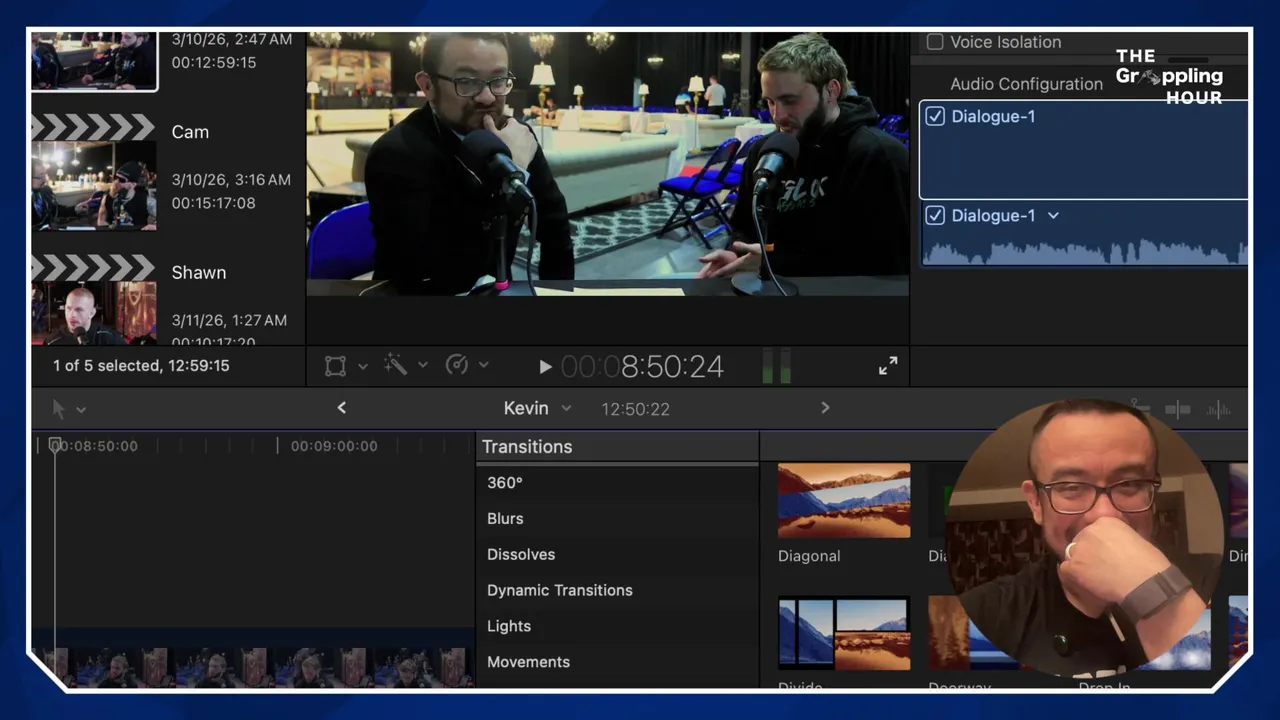Image resolution: width=1280 pixels, height=720 pixels.
Task: Toggle Voice Isolation checkbox
Action: click(x=935, y=42)
